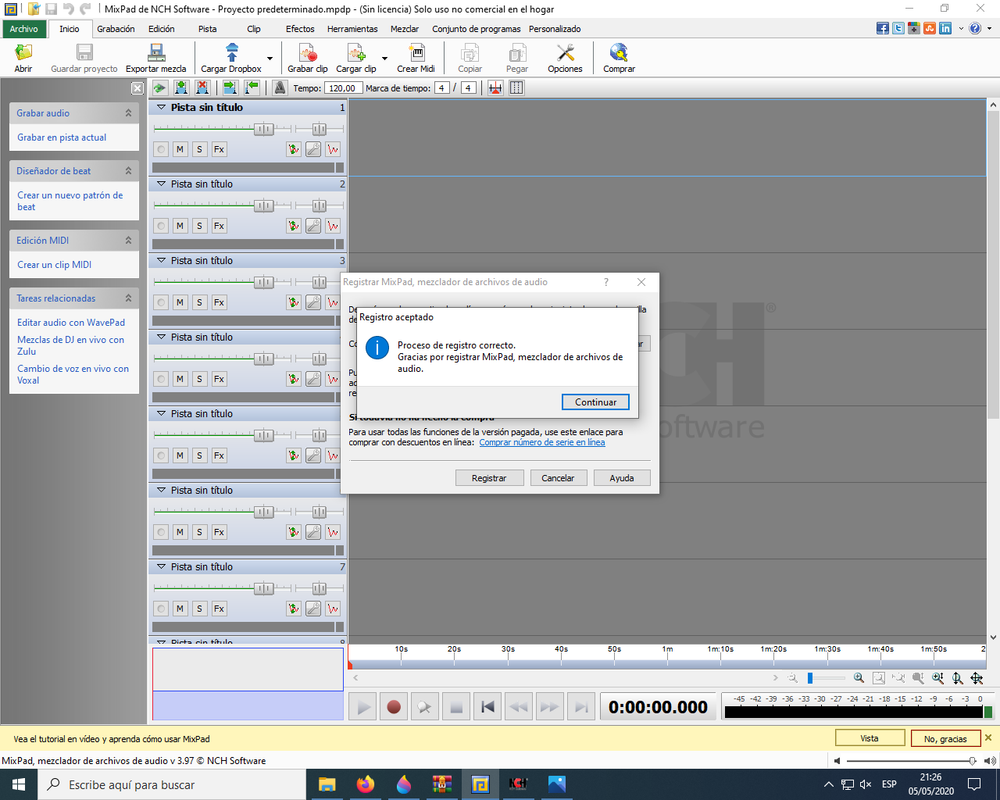
Task: Collapse the Tareas relacionadas panel
Action: coord(128,298)
